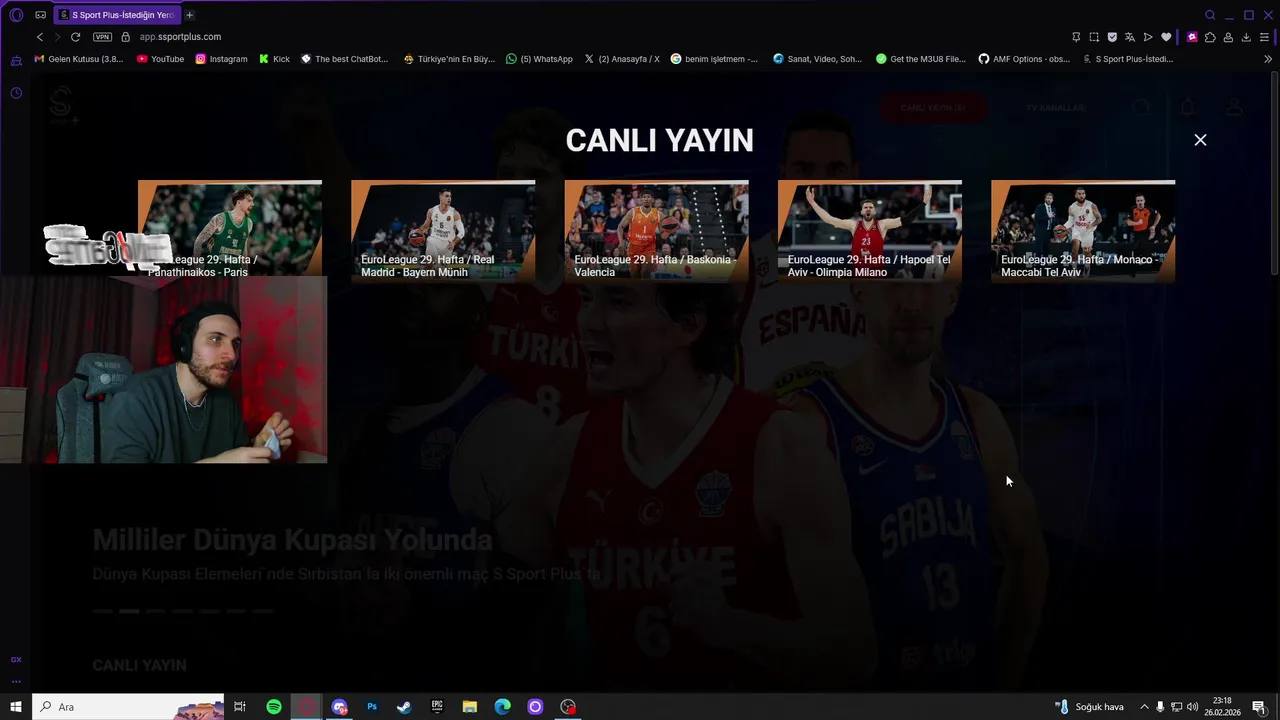Reload the current page

coord(75,37)
